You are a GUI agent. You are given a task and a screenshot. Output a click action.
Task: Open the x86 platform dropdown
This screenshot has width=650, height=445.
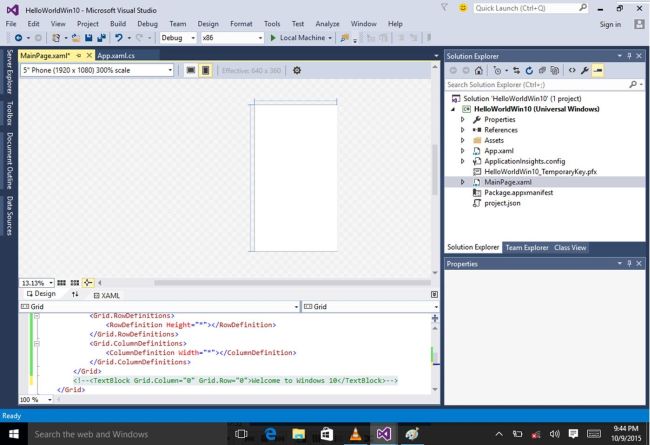(x=232, y=38)
